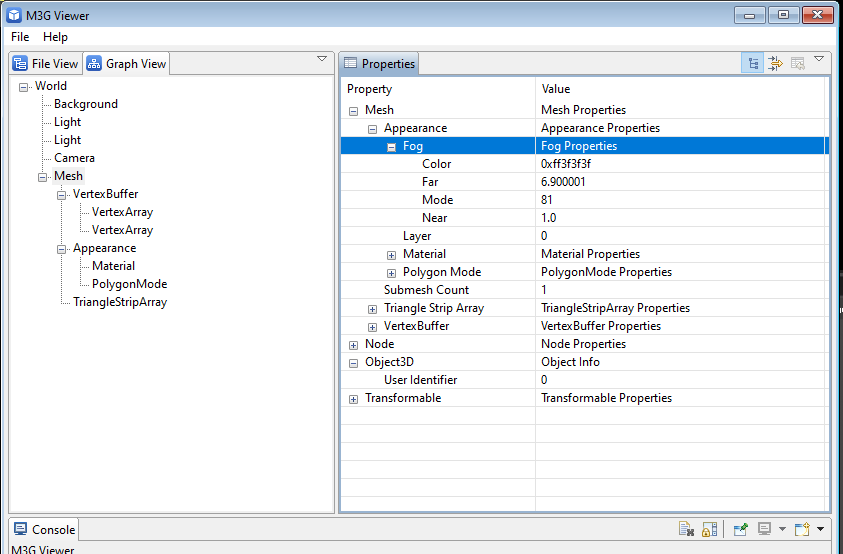Click the M3G Viewer title bar icon
843x554 pixels.
14,15
